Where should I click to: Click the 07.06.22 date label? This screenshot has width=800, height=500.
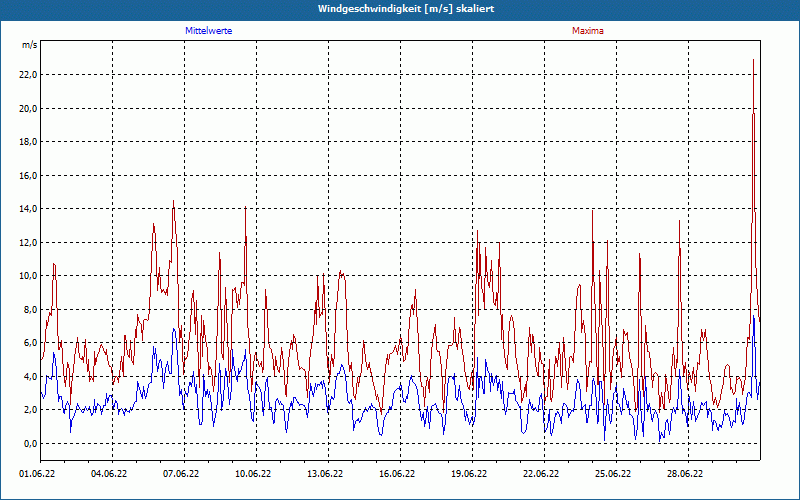pos(181,474)
